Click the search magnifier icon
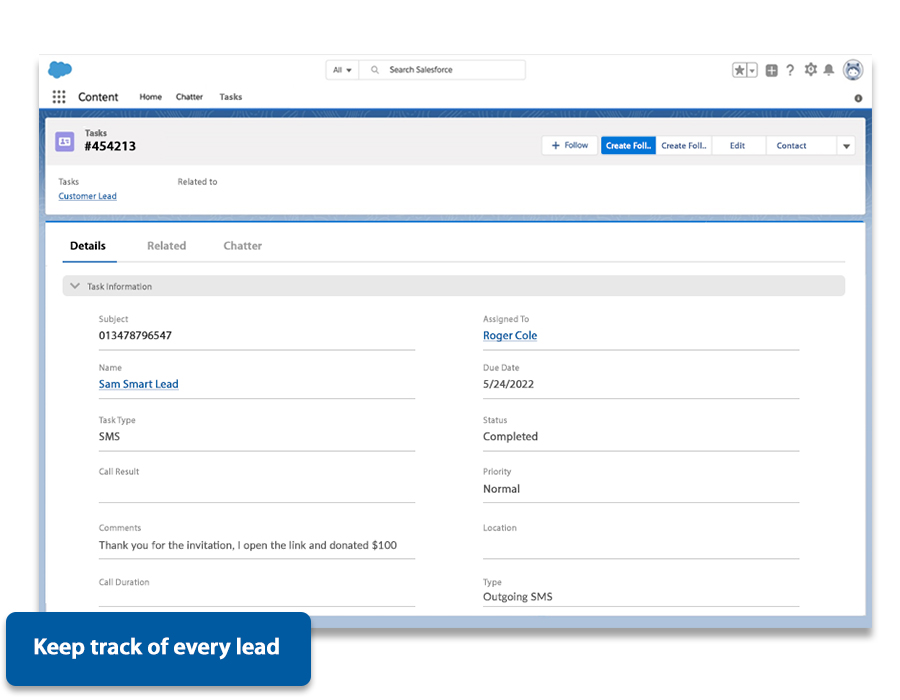Screen dimensions: 900x700 click(374, 70)
